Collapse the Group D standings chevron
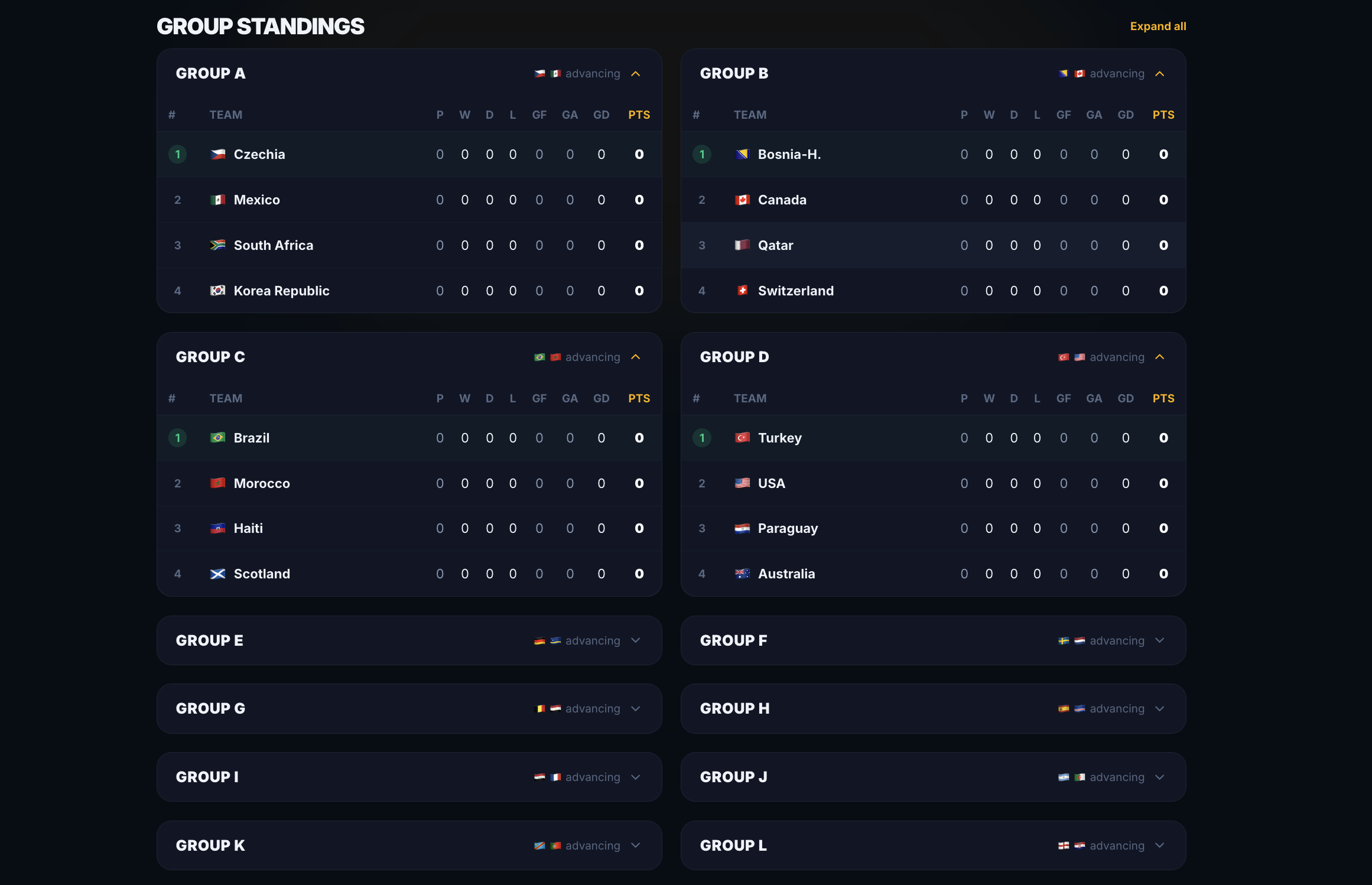This screenshot has height=885, width=1372. pos(1160,357)
